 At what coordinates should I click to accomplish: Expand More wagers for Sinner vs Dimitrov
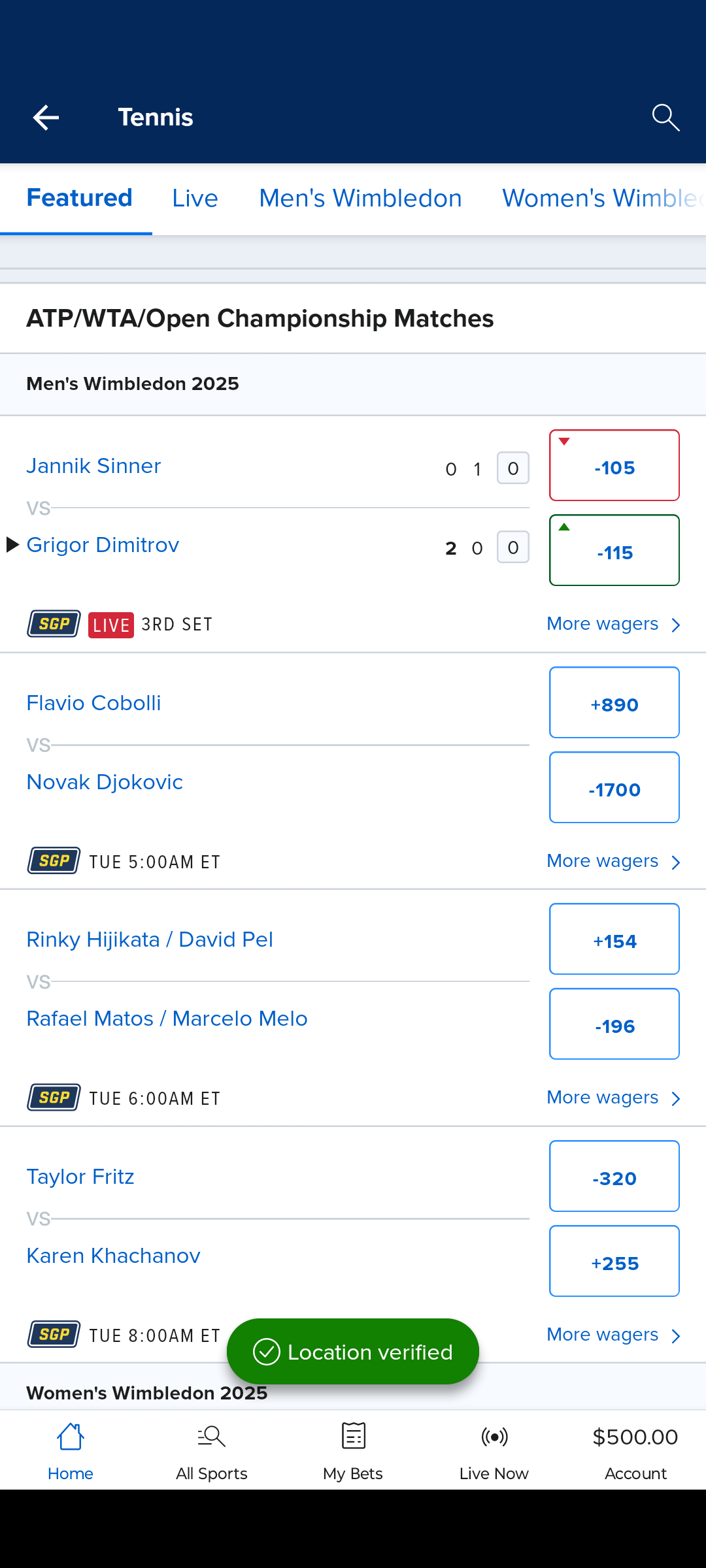pos(613,624)
